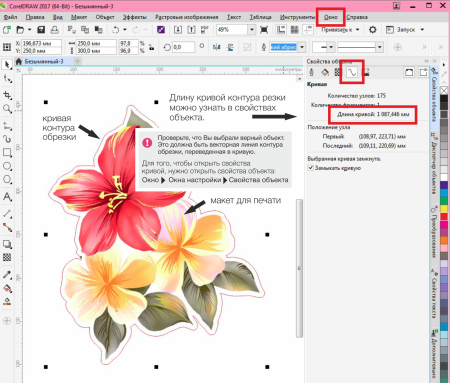This screenshot has width=450, height=383.
Task: Choose the Zoom magnifier tool
Action: pos(7,109)
